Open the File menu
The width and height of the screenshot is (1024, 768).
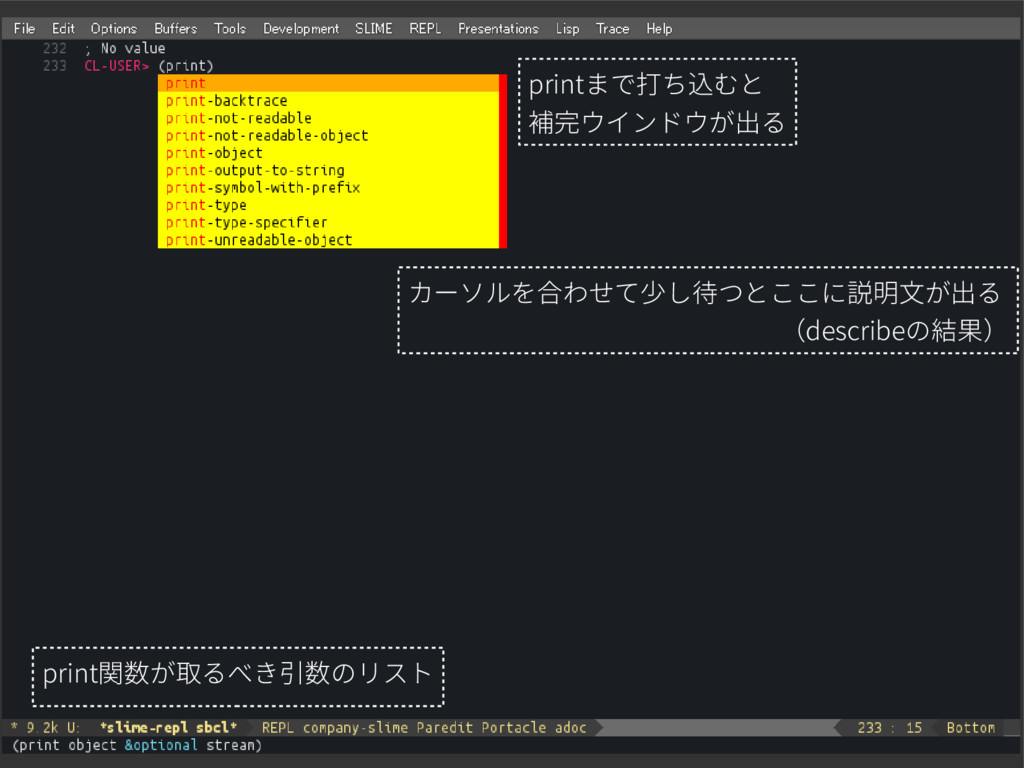24,29
